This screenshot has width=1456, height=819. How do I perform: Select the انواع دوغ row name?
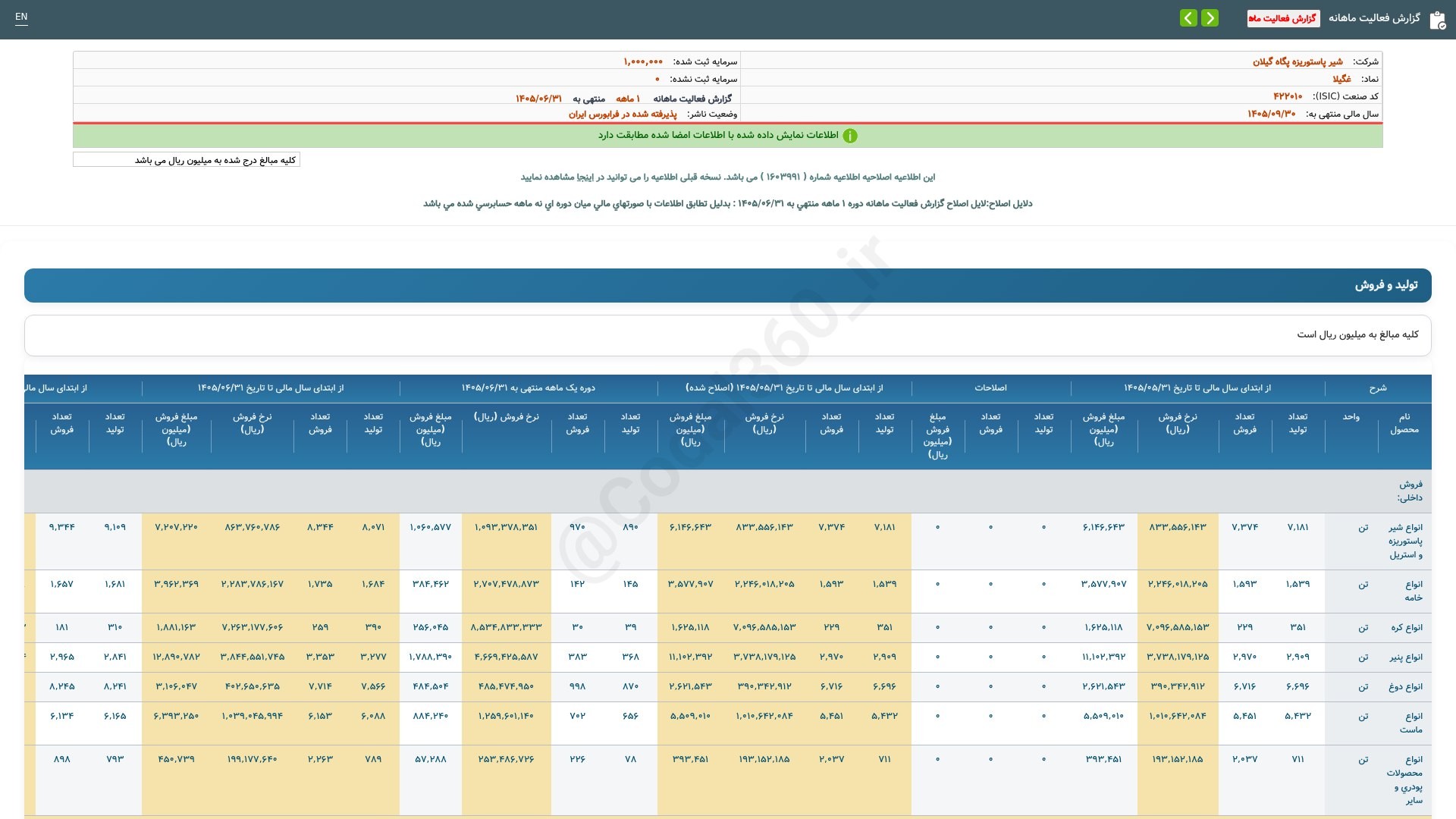pyautogui.click(x=1405, y=687)
